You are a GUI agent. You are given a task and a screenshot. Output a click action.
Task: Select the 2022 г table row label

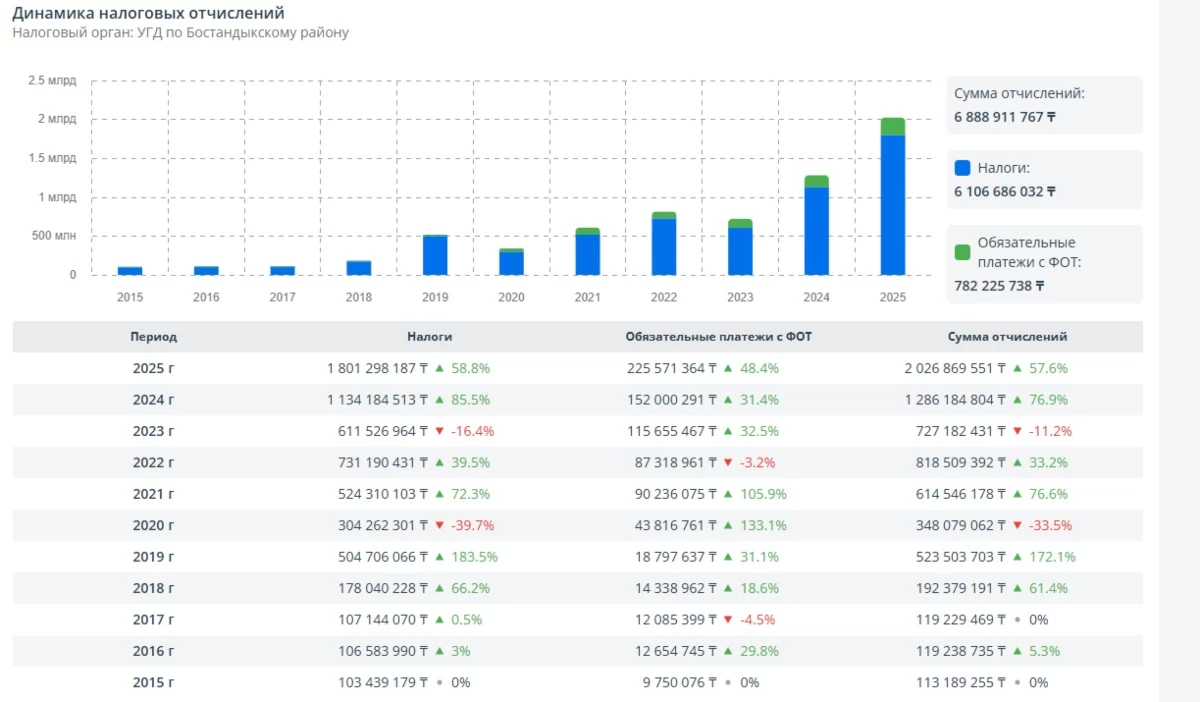(153, 463)
